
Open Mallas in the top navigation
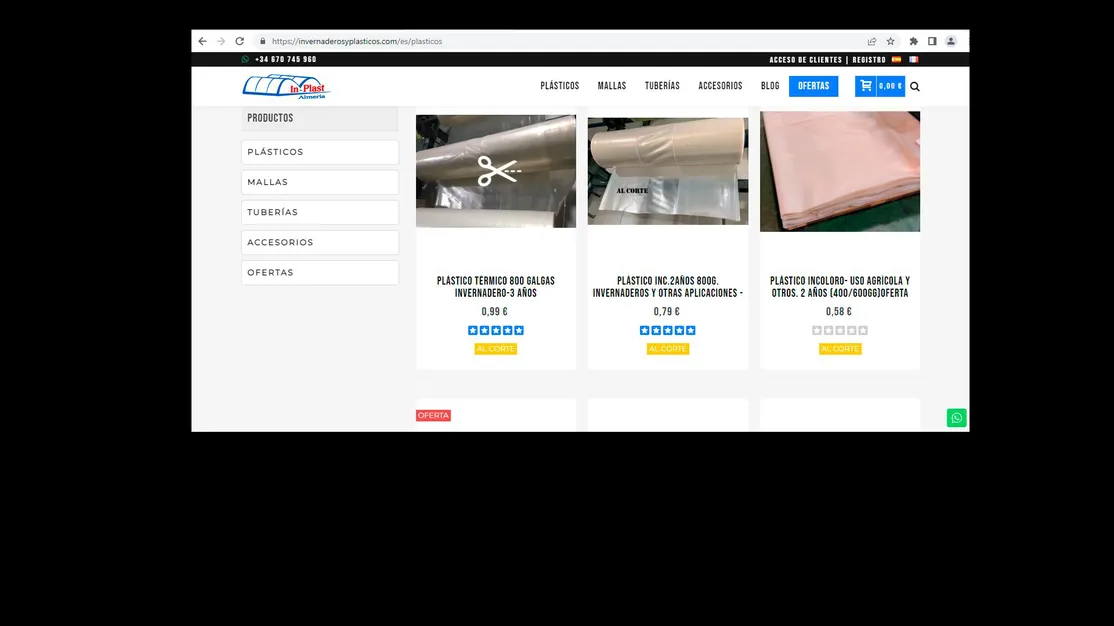(x=612, y=86)
